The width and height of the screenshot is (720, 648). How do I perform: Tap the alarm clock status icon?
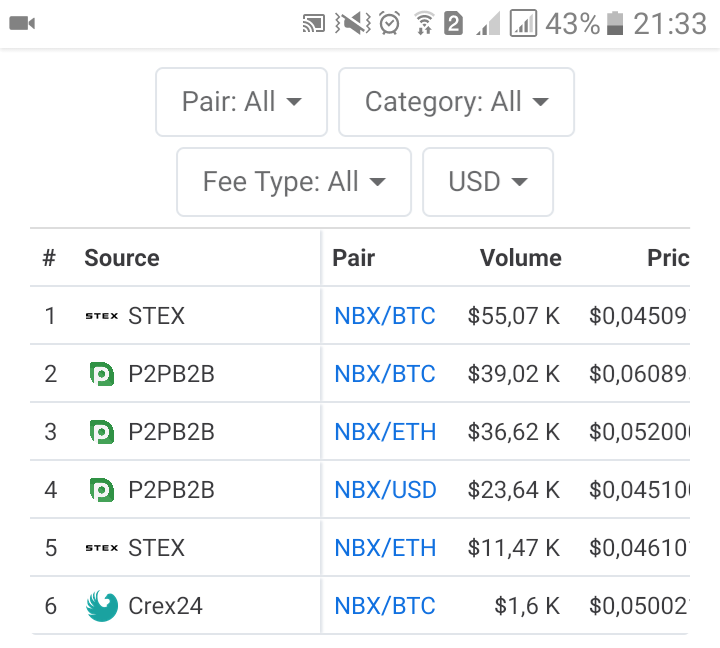click(390, 23)
